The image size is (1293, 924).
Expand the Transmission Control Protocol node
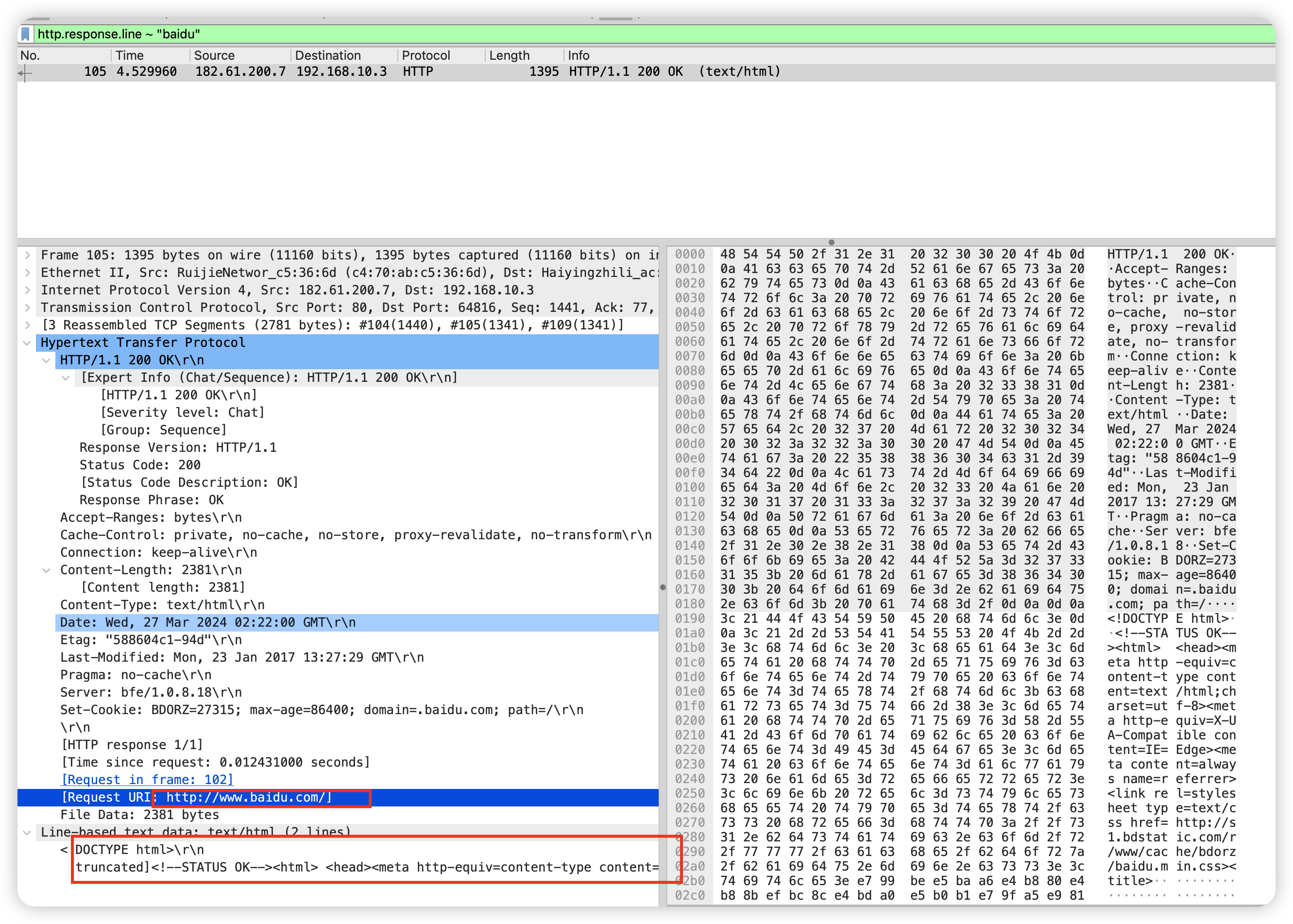27,308
